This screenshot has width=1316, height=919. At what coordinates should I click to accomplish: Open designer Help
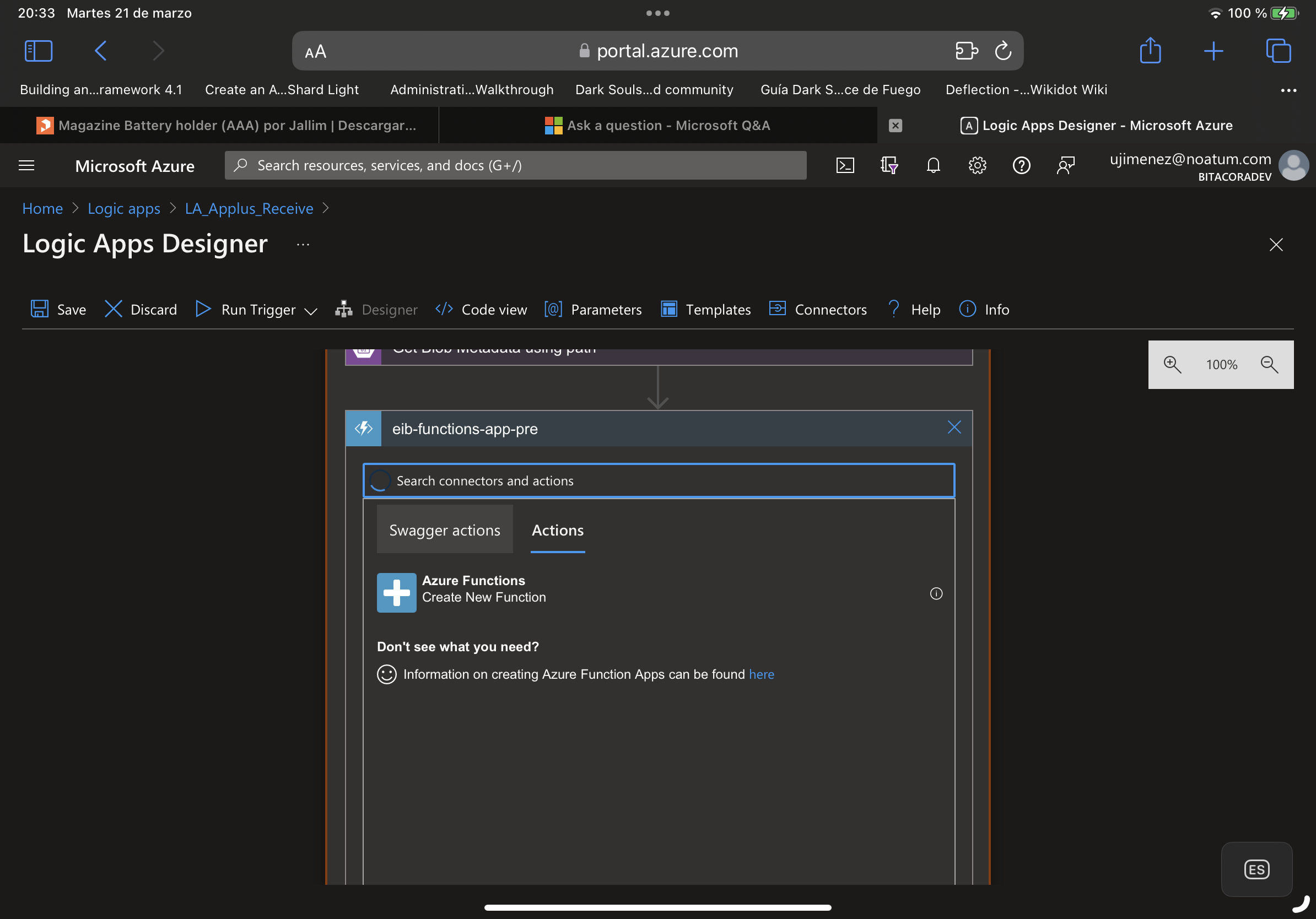[914, 310]
